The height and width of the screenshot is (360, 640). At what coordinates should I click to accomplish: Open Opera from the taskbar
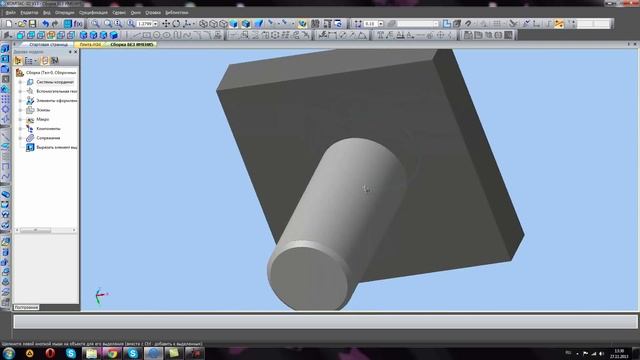tap(50, 353)
